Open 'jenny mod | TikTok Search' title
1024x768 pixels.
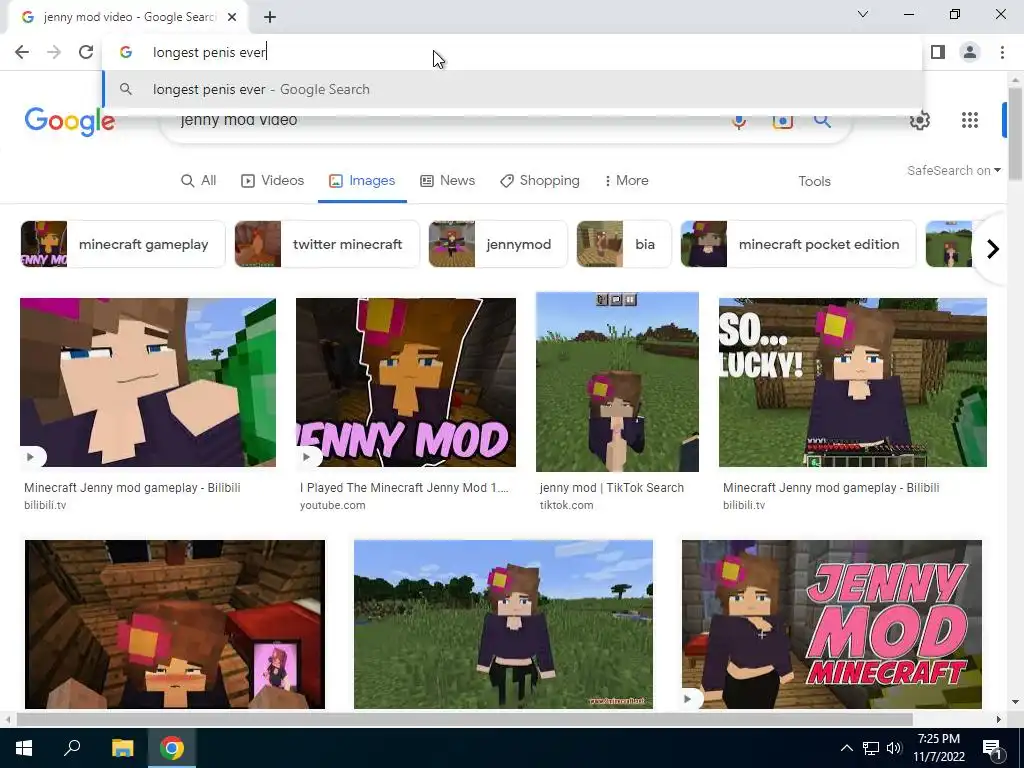pos(611,488)
